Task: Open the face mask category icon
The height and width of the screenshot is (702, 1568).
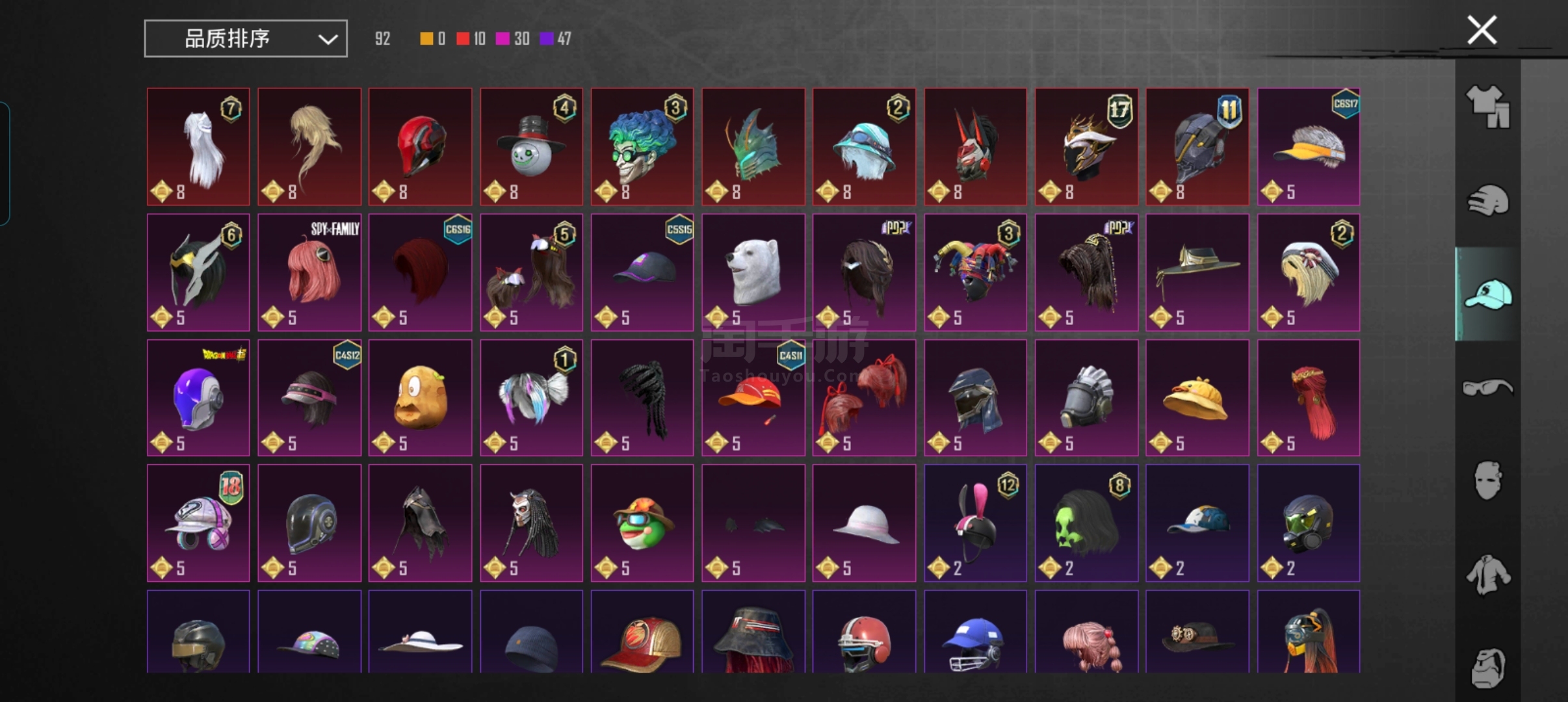Action: click(x=1487, y=481)
